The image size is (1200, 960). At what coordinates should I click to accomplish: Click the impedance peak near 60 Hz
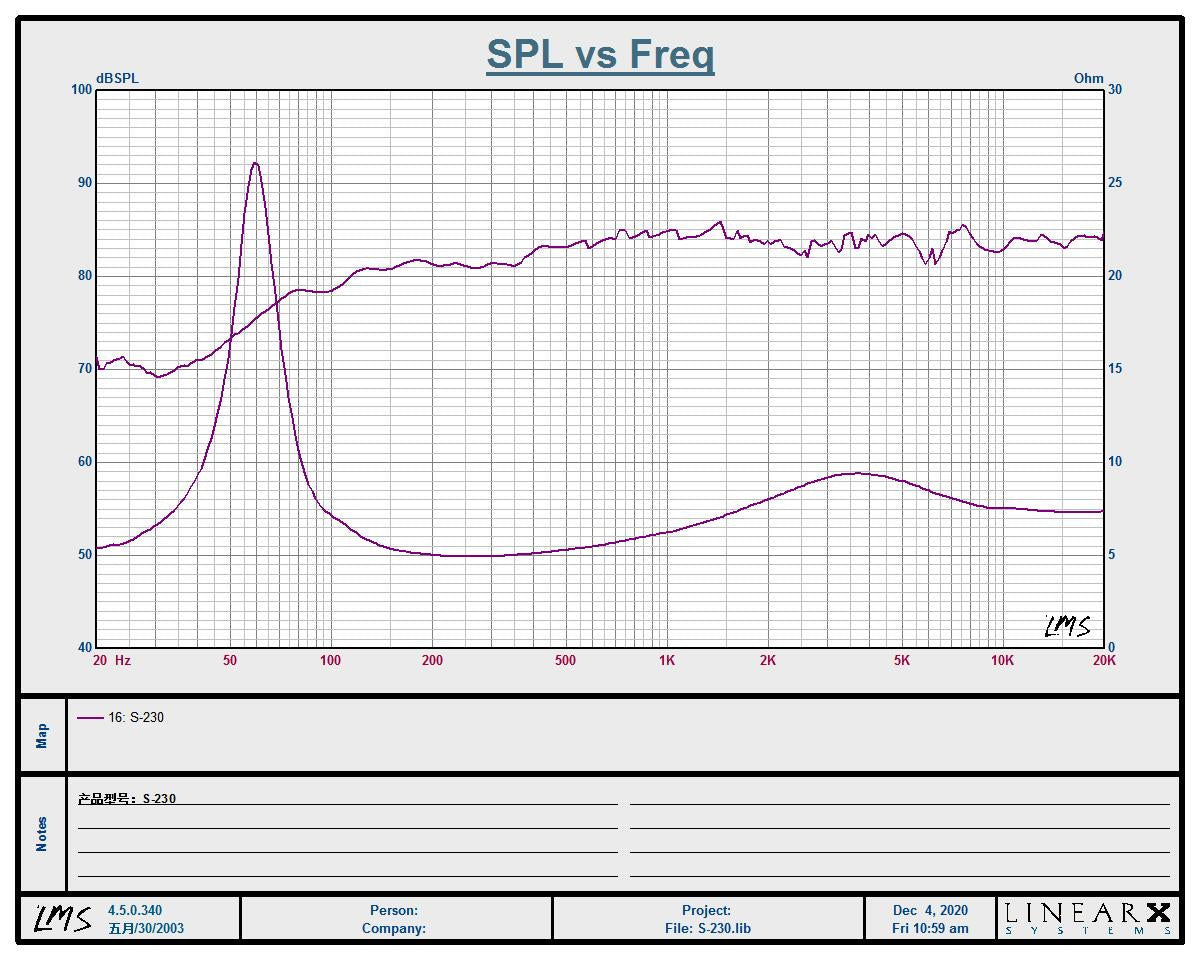(x=255, y=163)
